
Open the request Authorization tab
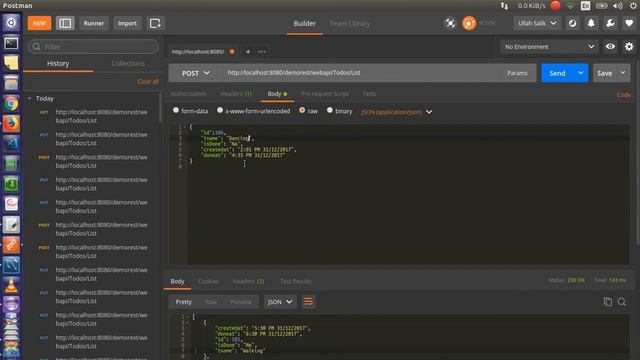tap(189, 93)
